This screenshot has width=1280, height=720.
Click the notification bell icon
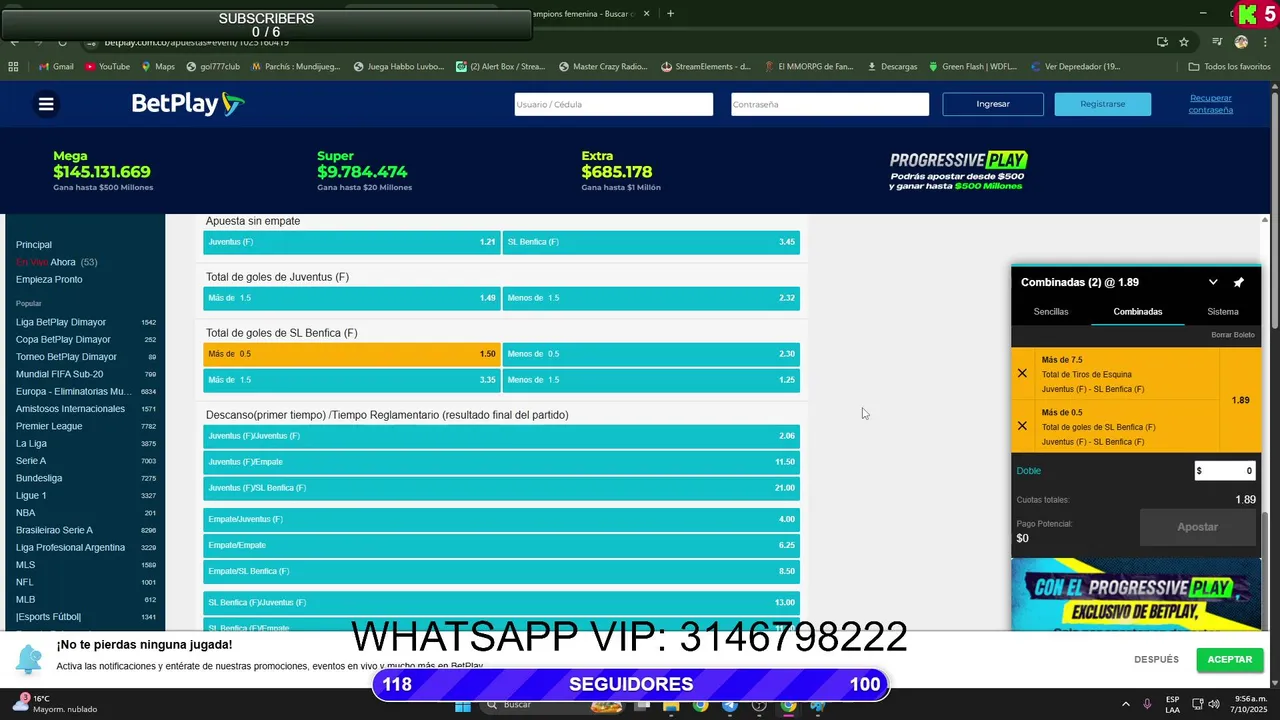(29, 659)
